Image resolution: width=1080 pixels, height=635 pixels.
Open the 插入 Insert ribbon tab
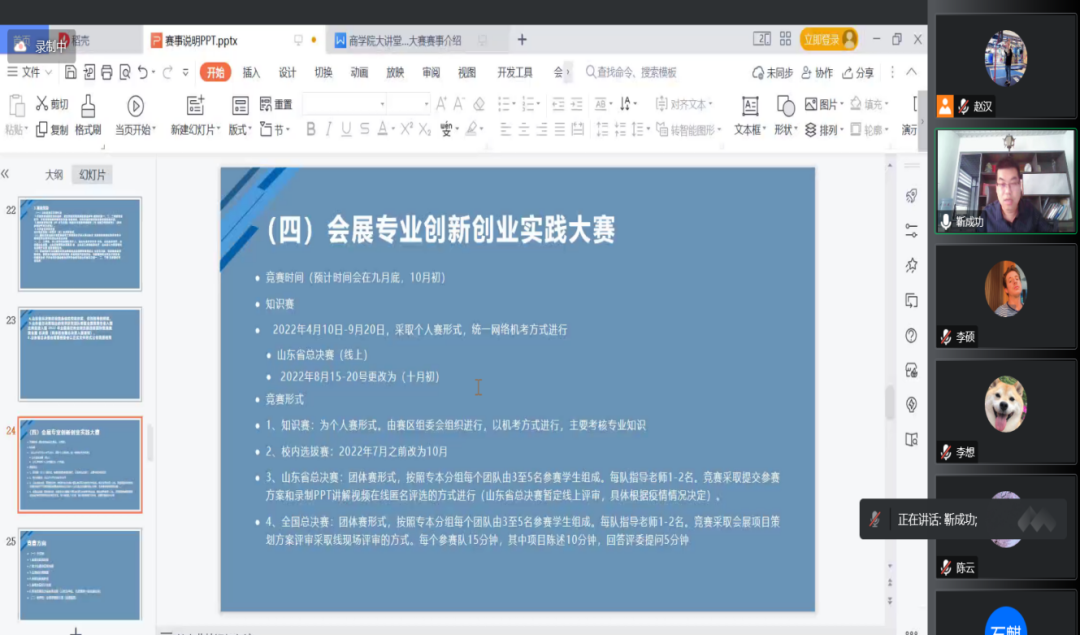(251, 72)
